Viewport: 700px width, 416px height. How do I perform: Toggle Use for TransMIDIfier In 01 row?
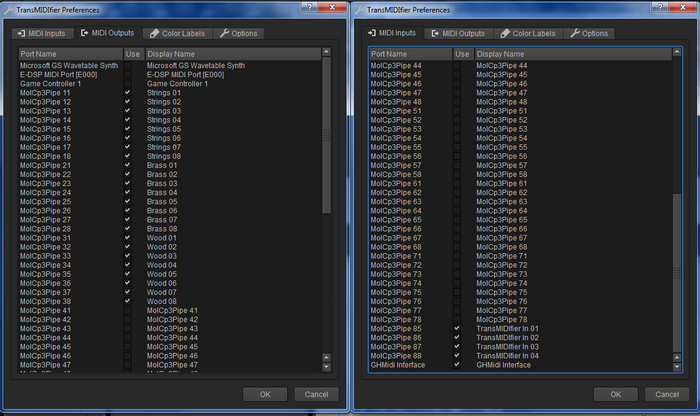coord(457,329)
